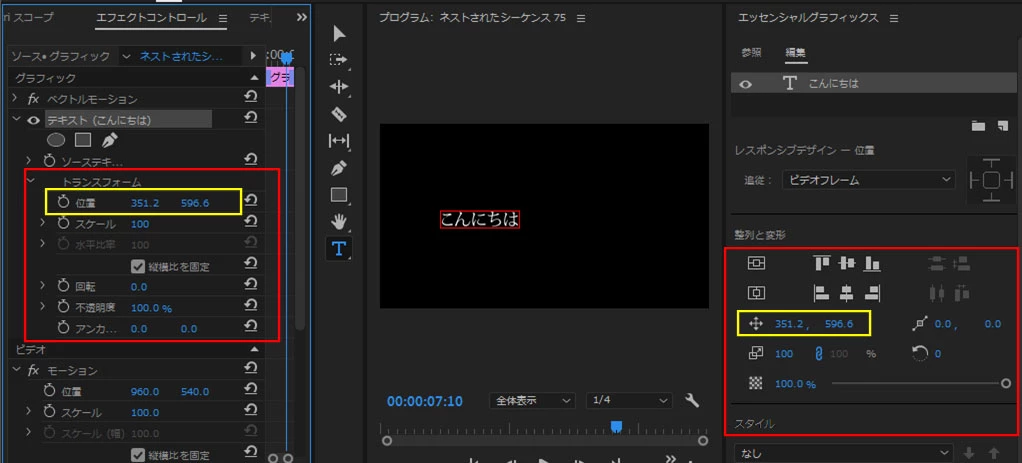The image size is (1022, 463).
Task: Create ellipse mask under the text effect
Action: tap(57, 140)
